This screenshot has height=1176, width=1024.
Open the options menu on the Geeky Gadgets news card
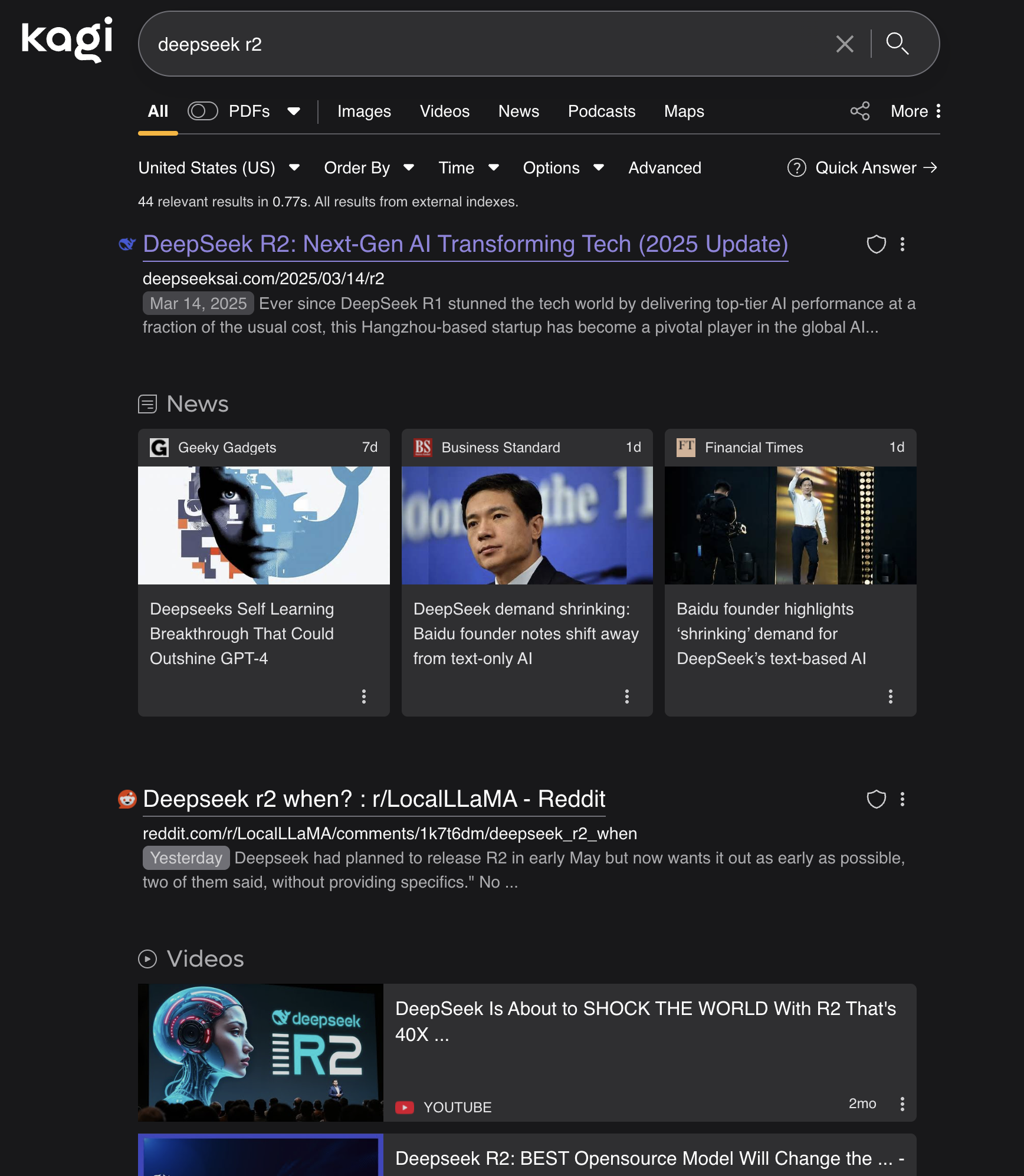pyautogui.click(x=363, y=697)
